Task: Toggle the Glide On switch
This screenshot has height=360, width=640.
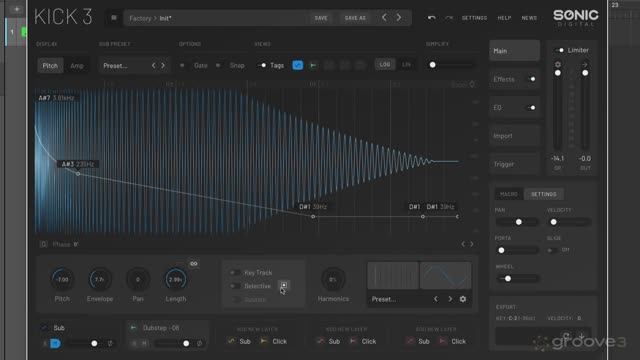Action: [552, 250]
